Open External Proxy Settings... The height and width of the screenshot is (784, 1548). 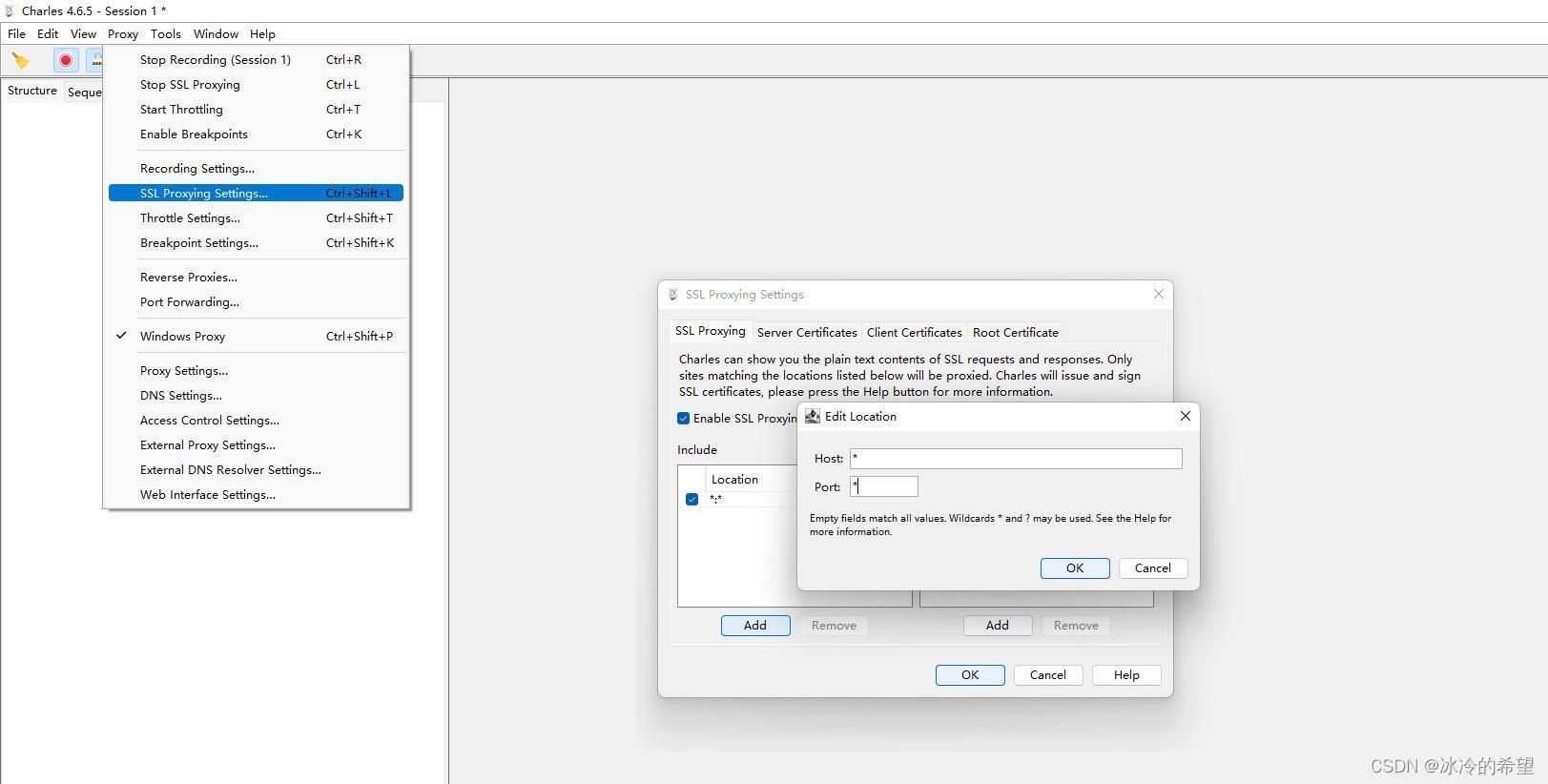coord(257,444)
